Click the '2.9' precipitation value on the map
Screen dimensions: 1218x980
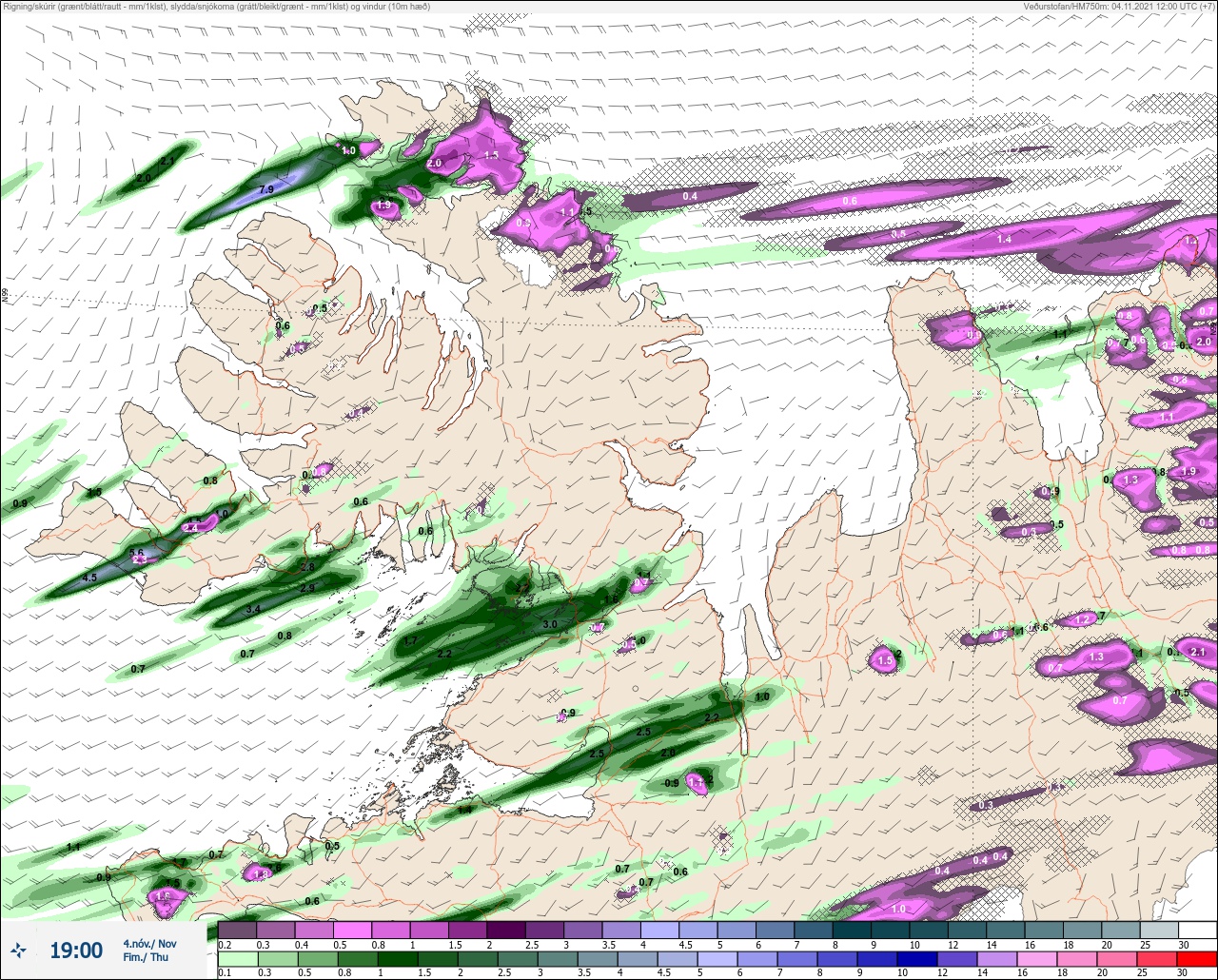coord(307,589)
